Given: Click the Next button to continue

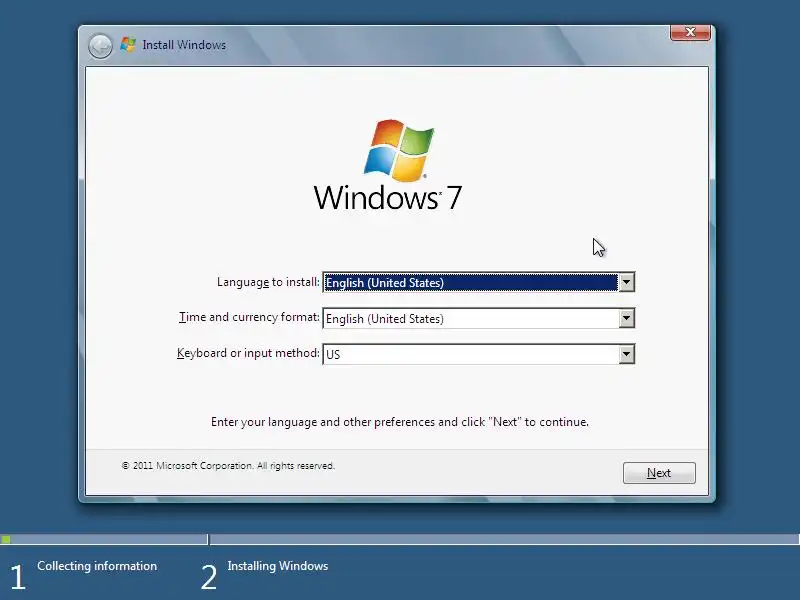Looking at the screenshot, I should pyautogui.click(x=659, y=473).
